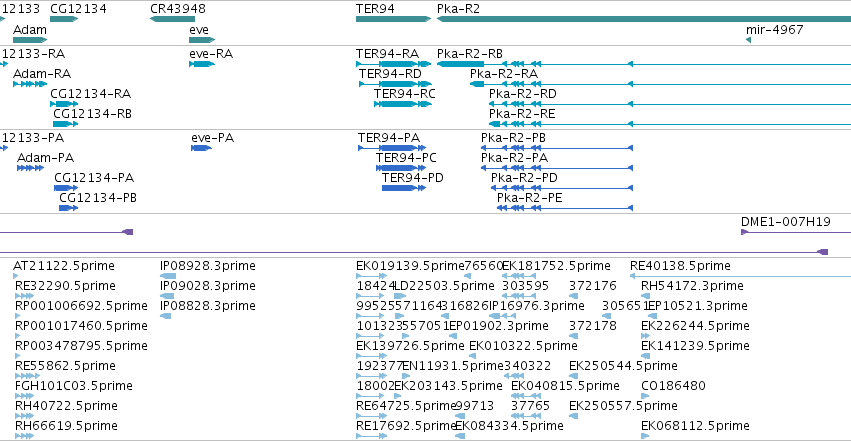The image size is (851, 441).
Task: Select the TER94 gene bar
Action: 393,19
